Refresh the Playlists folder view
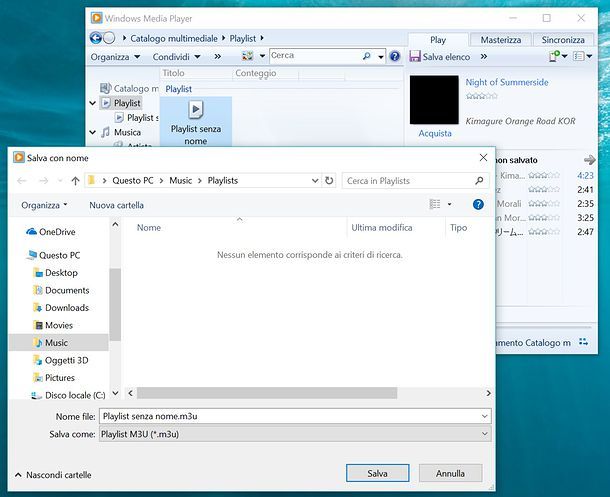The image size is (610, 497). point(329,180)
